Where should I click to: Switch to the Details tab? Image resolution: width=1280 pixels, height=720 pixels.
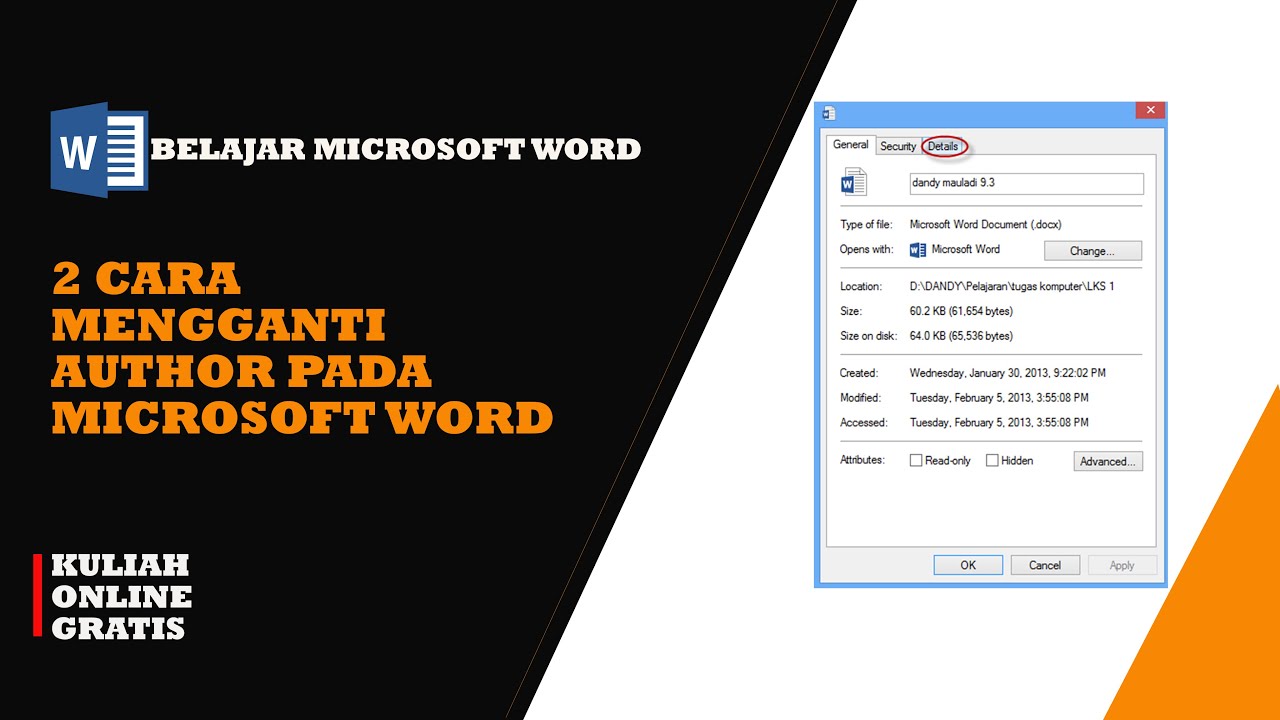click(x=943, y=146)
